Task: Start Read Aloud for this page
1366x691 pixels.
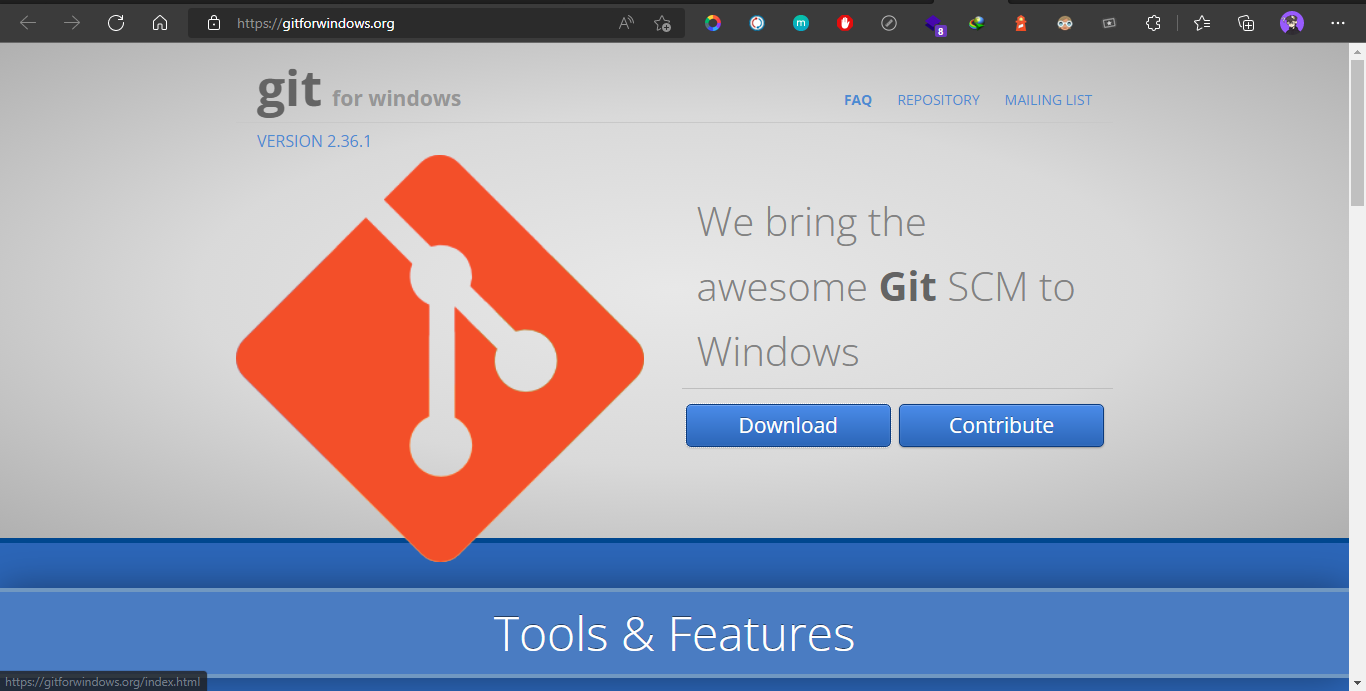Action: 626,23
